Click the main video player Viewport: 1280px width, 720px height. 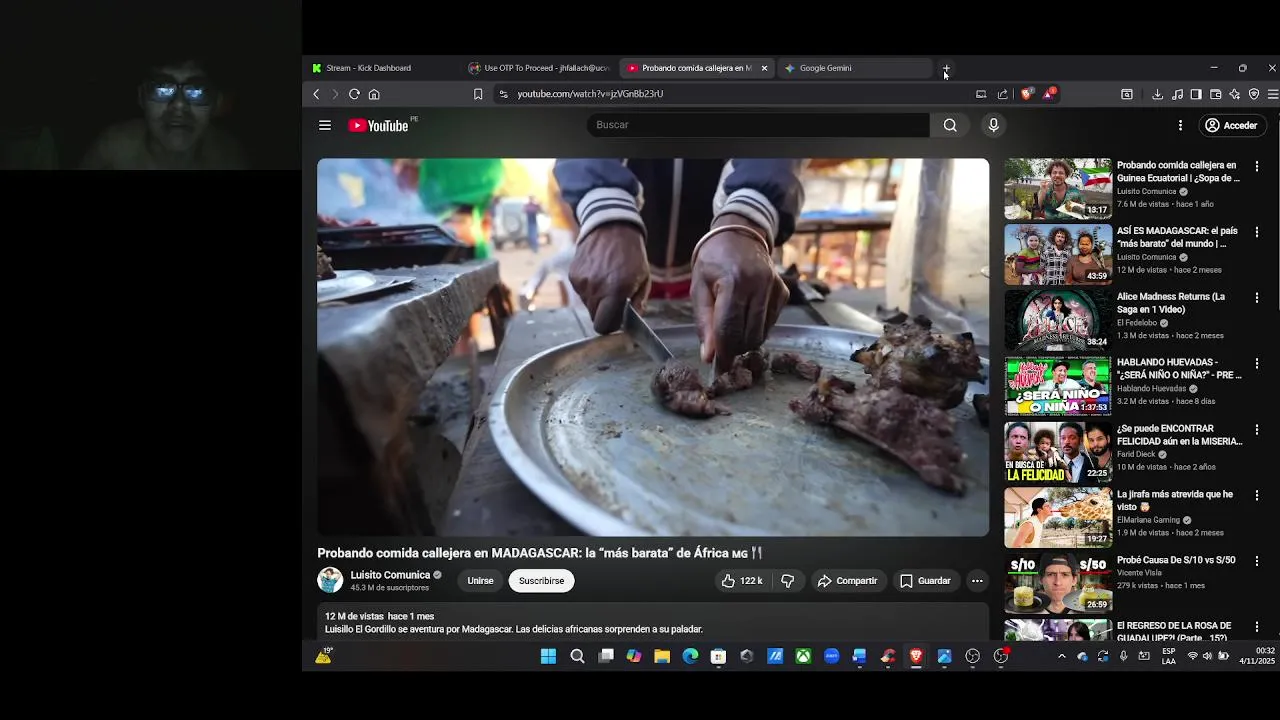653,347
